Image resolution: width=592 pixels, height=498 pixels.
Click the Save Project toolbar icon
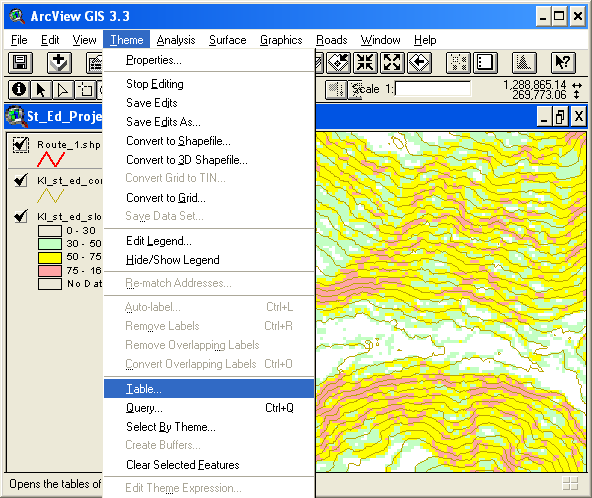tap(20, 63)
